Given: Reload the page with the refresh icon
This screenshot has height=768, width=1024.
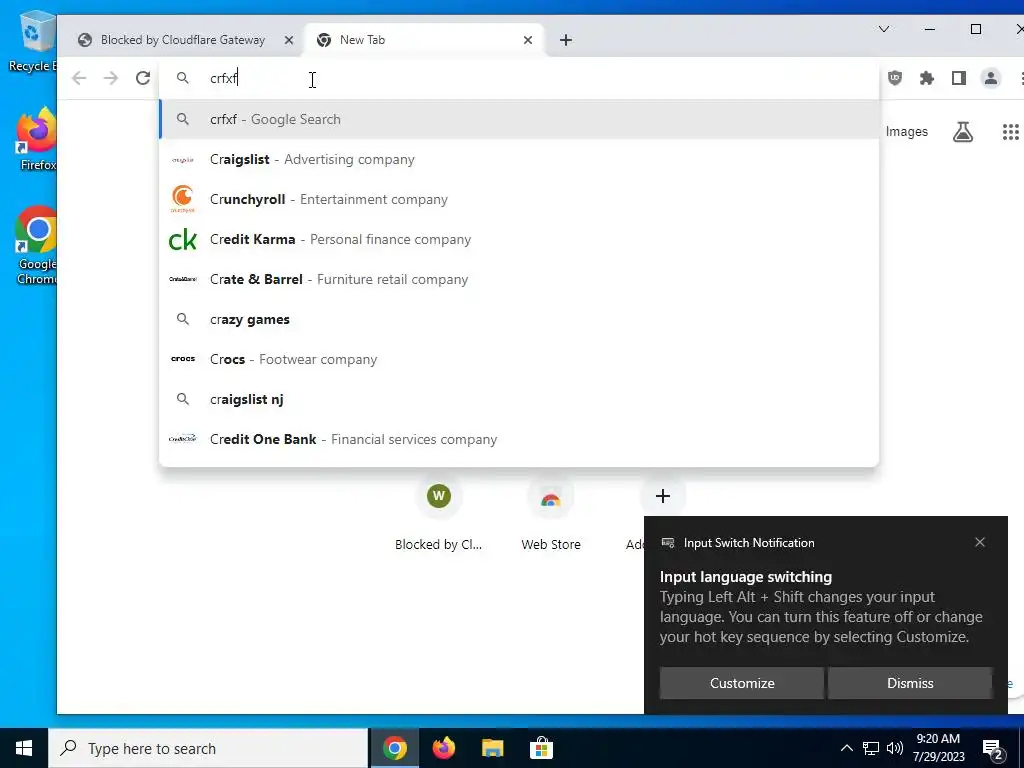Looking at the screenshot, I should coord(143,78).
